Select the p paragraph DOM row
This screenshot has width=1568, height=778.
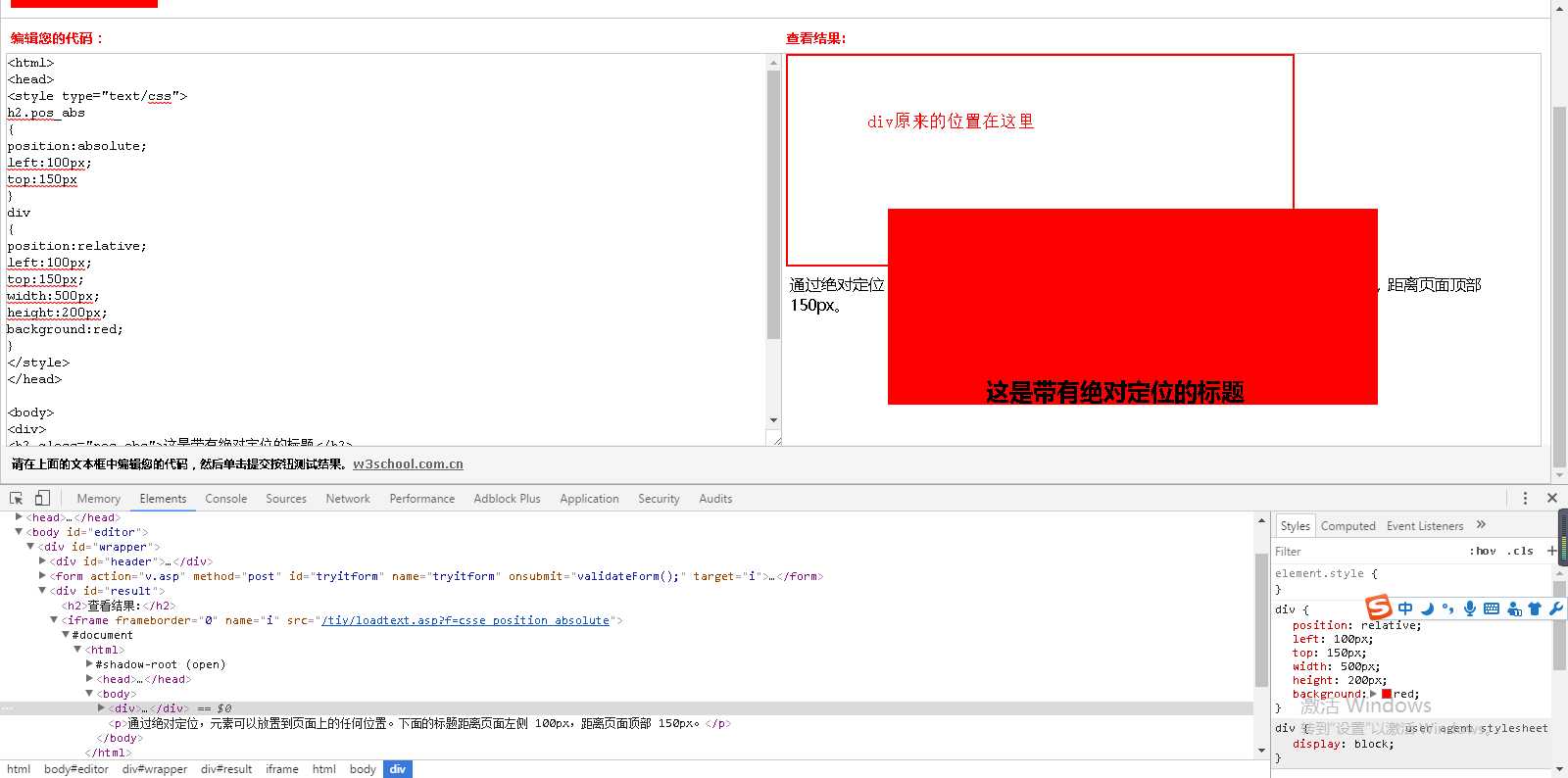(627, 723)
